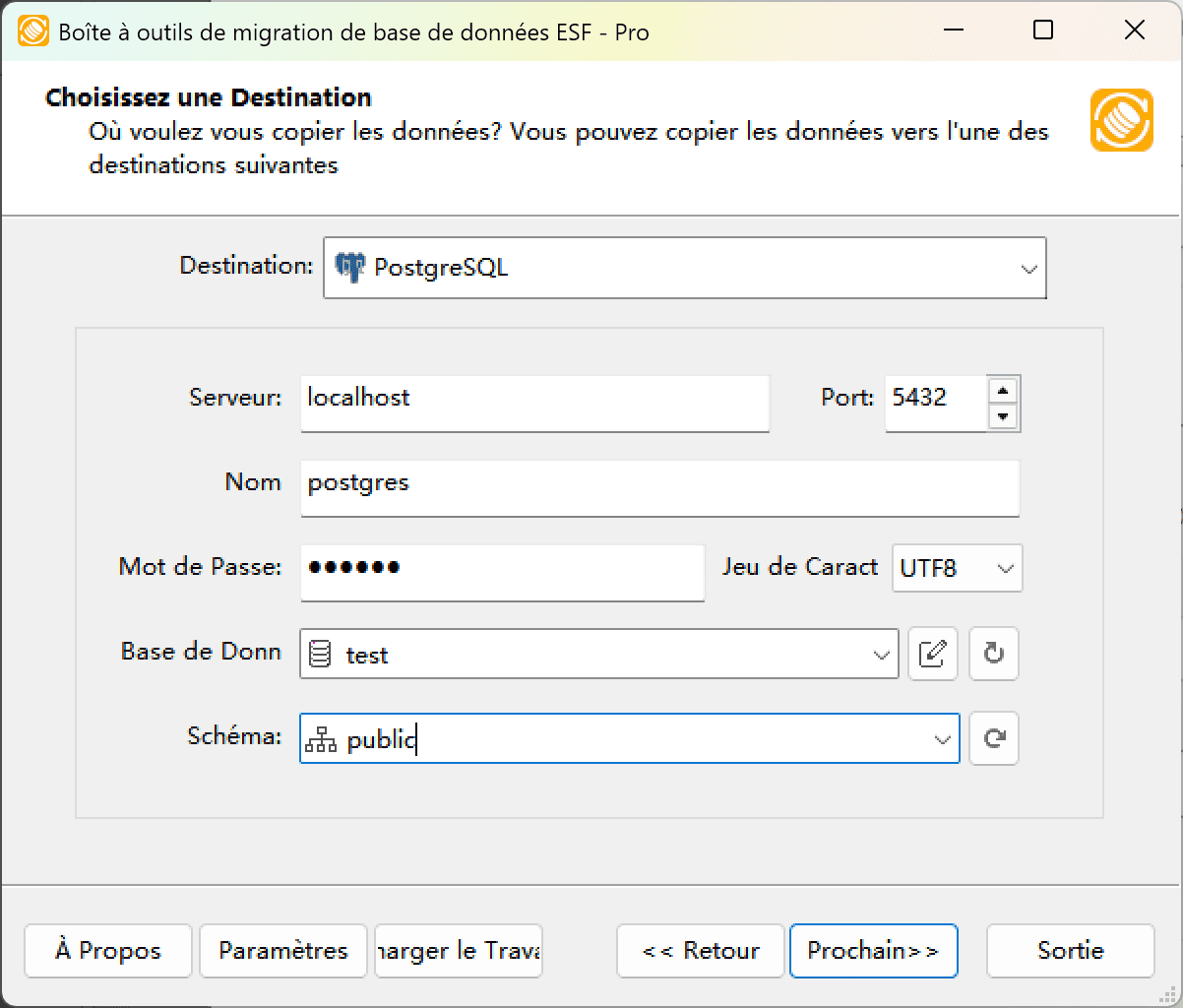Click inside the Serveur input showing localhost
The image size is (1183, 1008).
click(534, 404)
